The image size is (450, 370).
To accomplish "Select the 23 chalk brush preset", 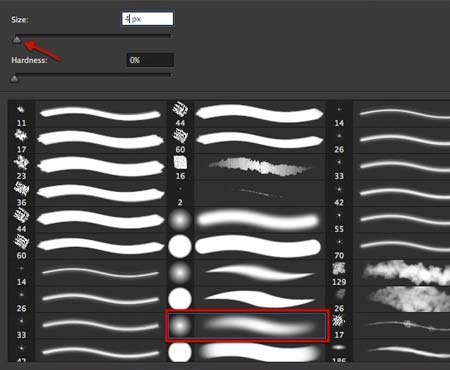I will tap(87, 167).
